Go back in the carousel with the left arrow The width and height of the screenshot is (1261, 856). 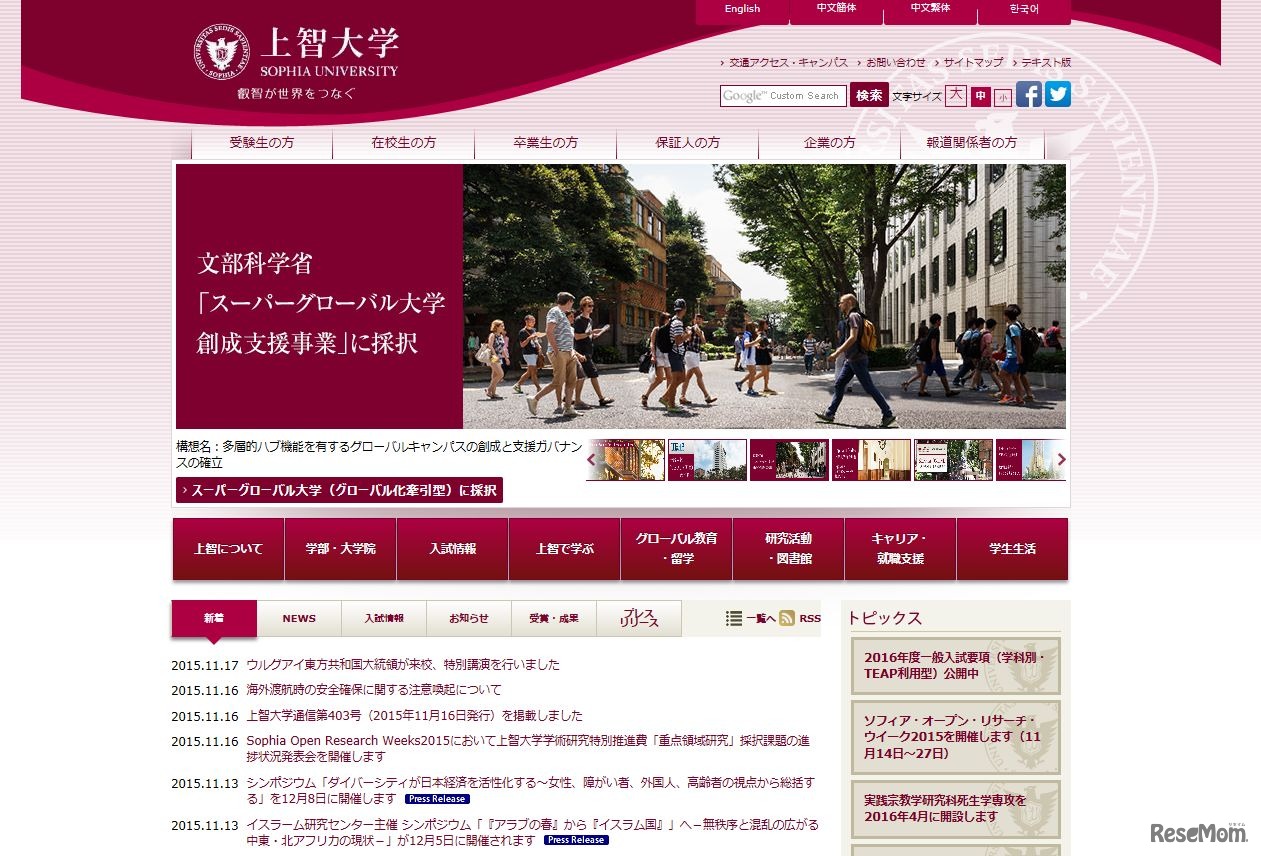click(591, 459)
